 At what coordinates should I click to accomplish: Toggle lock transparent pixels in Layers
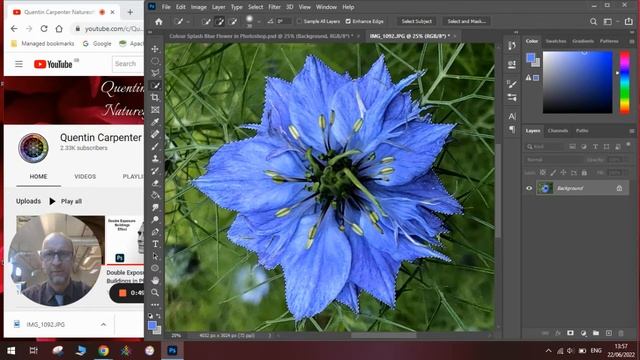coord(542,173)
